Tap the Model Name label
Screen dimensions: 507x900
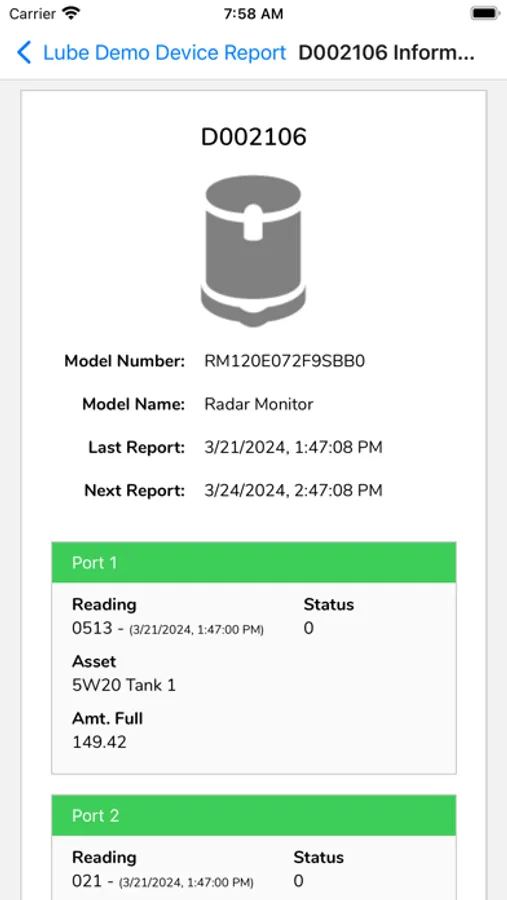134,404
